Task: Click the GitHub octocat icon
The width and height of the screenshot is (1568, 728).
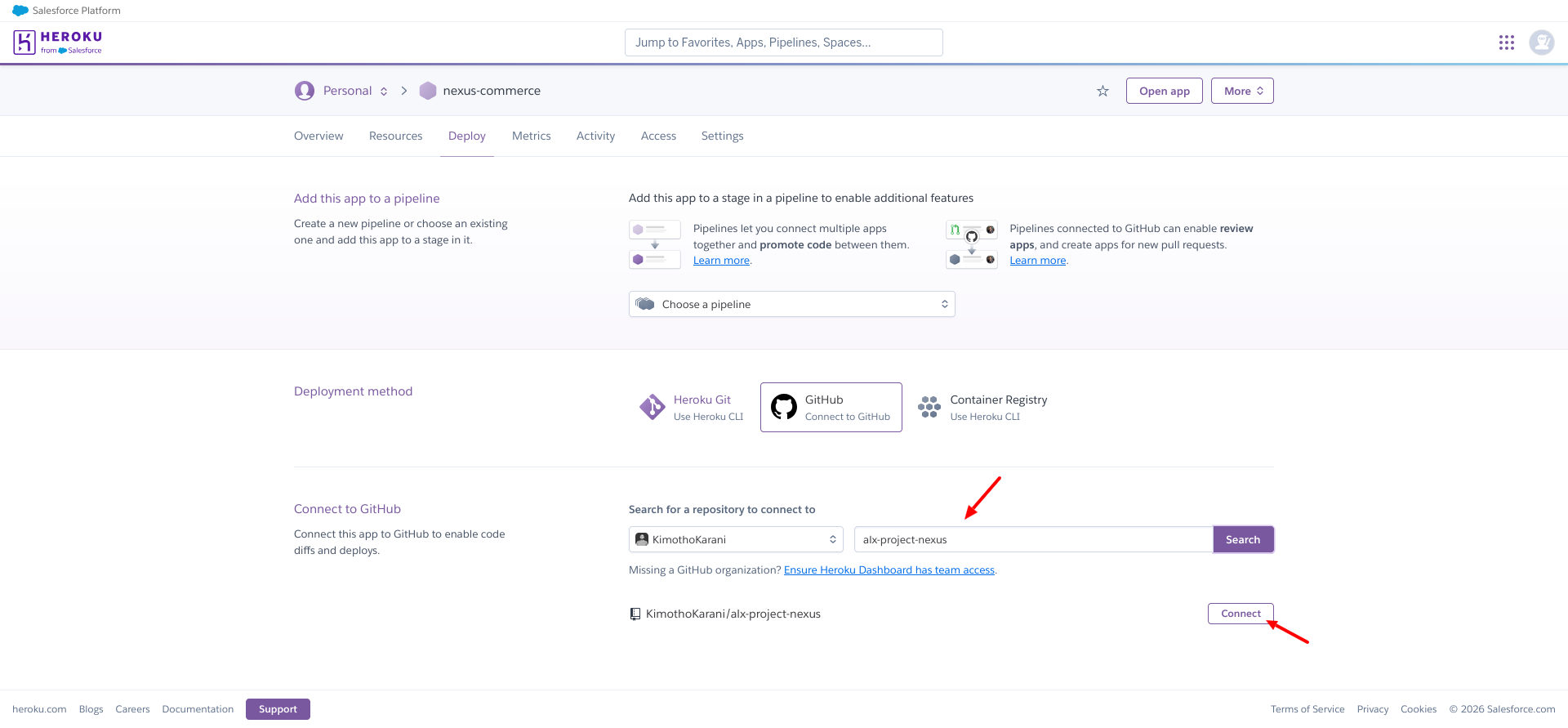Action: pos(784,407)
